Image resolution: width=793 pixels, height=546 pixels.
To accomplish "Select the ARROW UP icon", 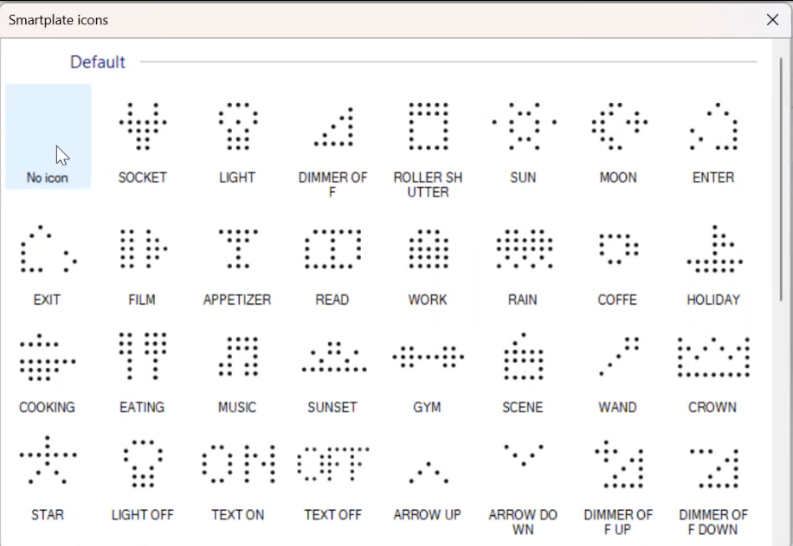I will [x=428, y=472].
